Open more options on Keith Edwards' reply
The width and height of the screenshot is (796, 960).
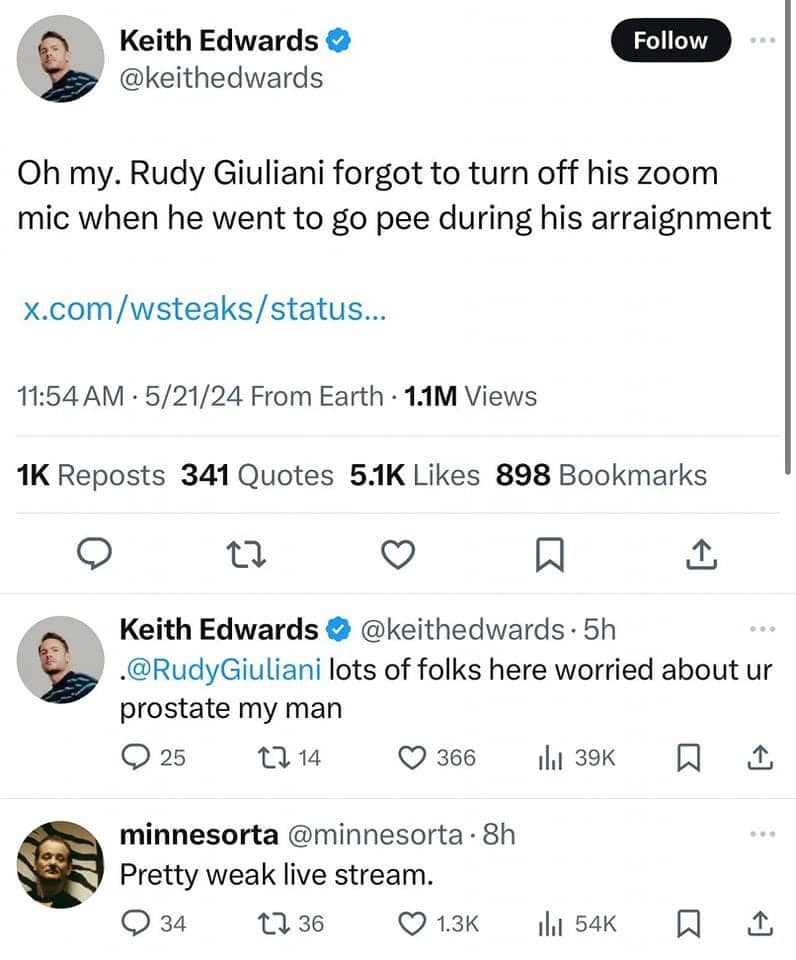click(x=764, y=630)
